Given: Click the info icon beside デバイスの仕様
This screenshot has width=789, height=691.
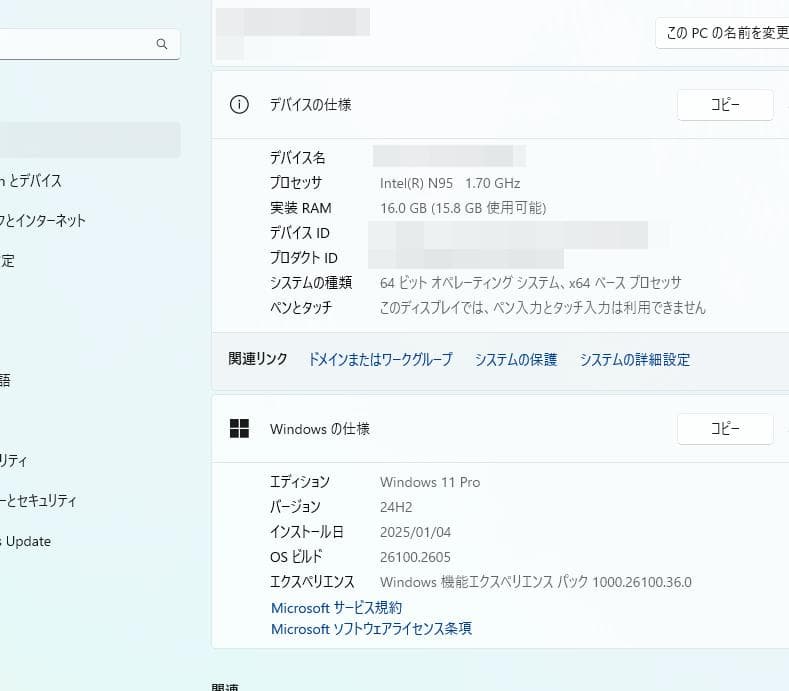Looking at the screenshot, I should [239, 105].
